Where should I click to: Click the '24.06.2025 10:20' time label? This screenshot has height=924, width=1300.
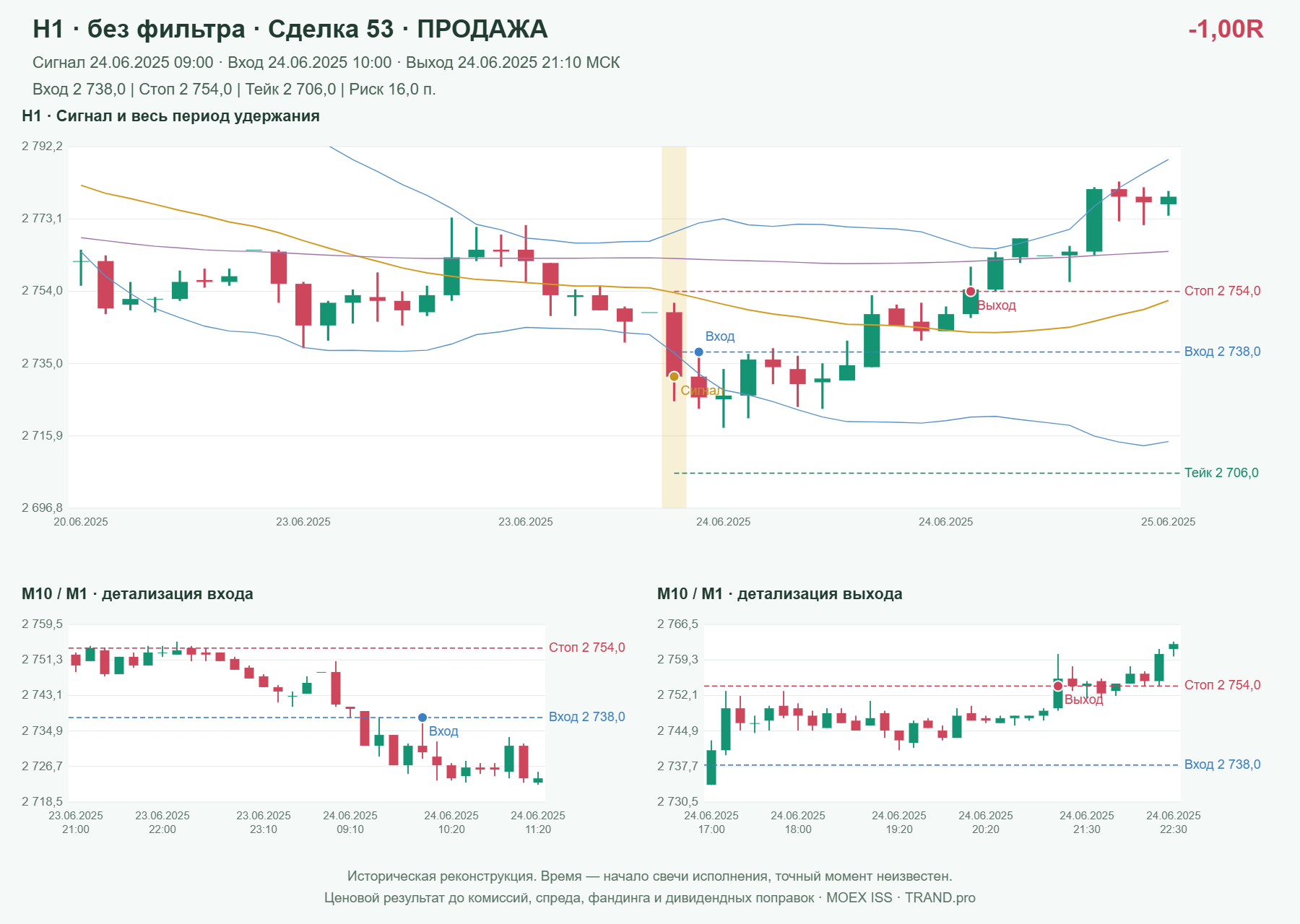(x=451, y=822)
